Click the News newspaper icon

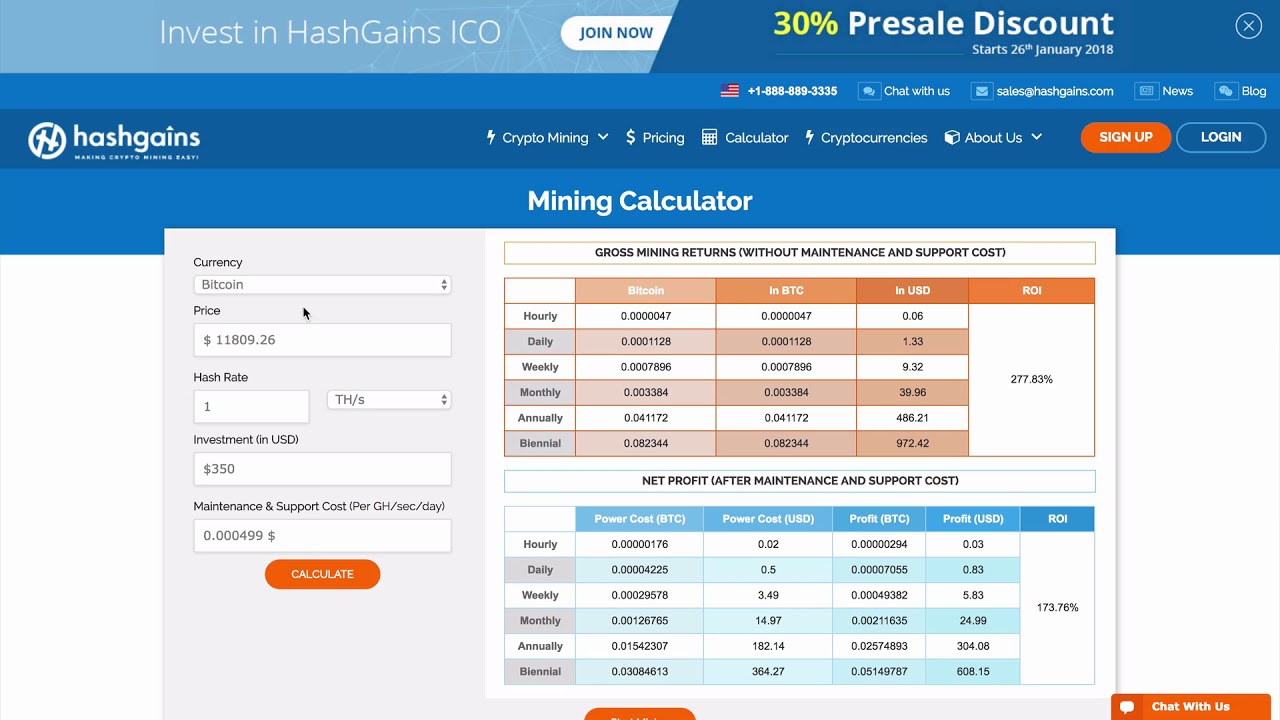(1146, 91)
